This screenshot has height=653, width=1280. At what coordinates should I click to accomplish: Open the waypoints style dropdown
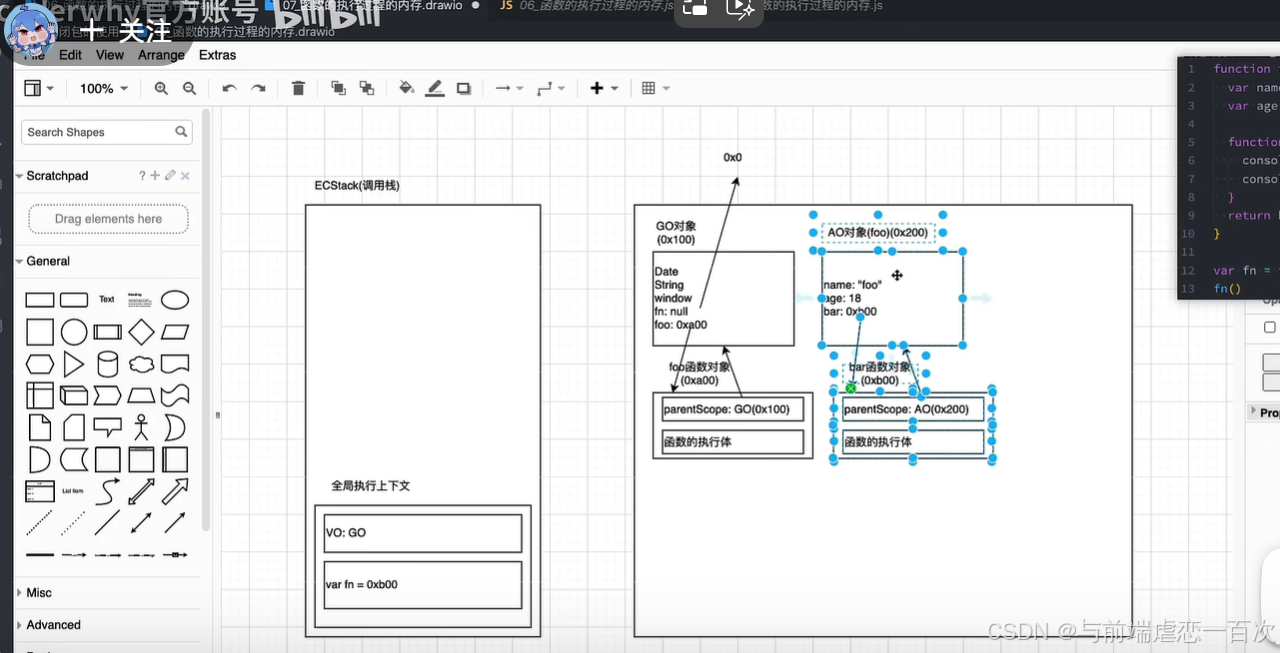click(550, 88)
